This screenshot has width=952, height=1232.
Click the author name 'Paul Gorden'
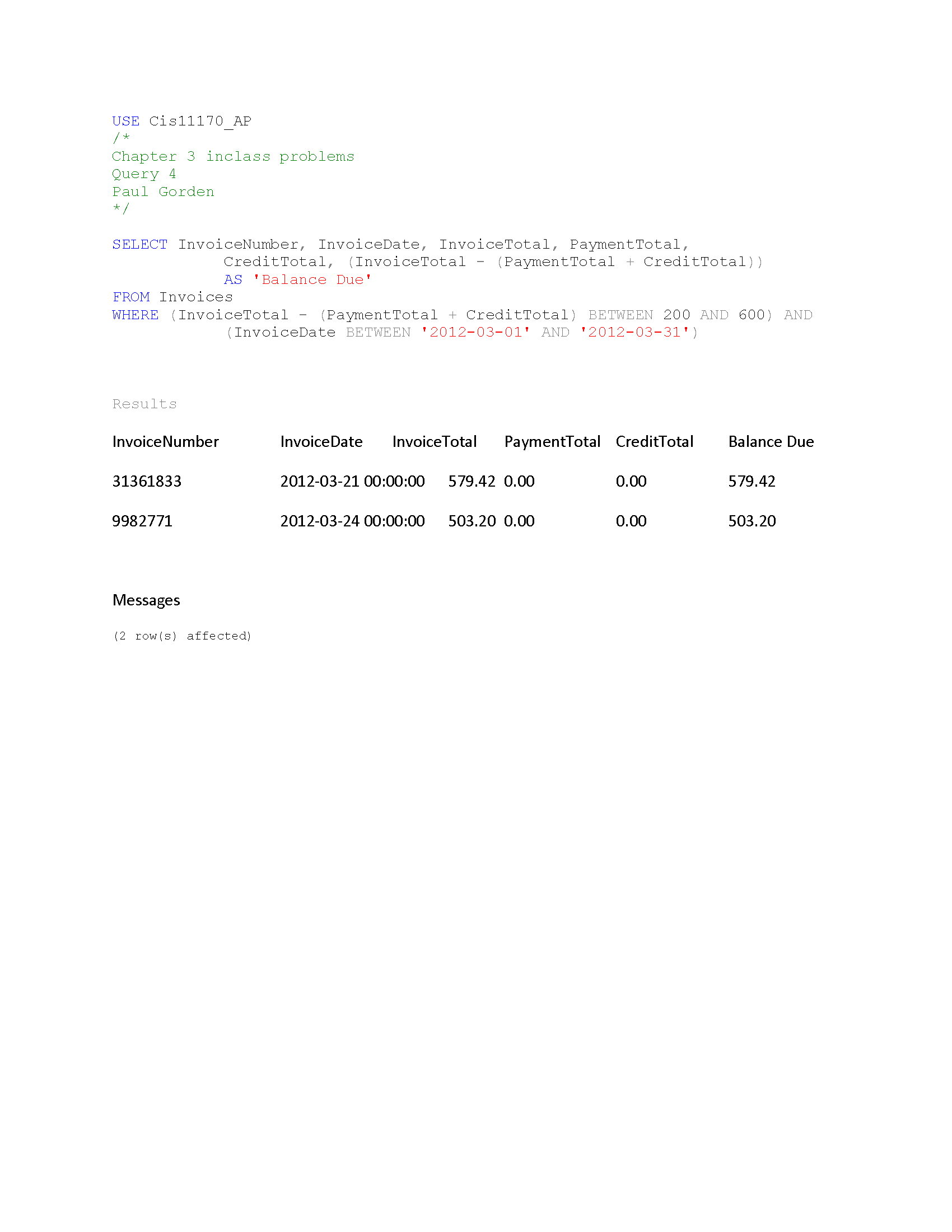click(163, 192)
